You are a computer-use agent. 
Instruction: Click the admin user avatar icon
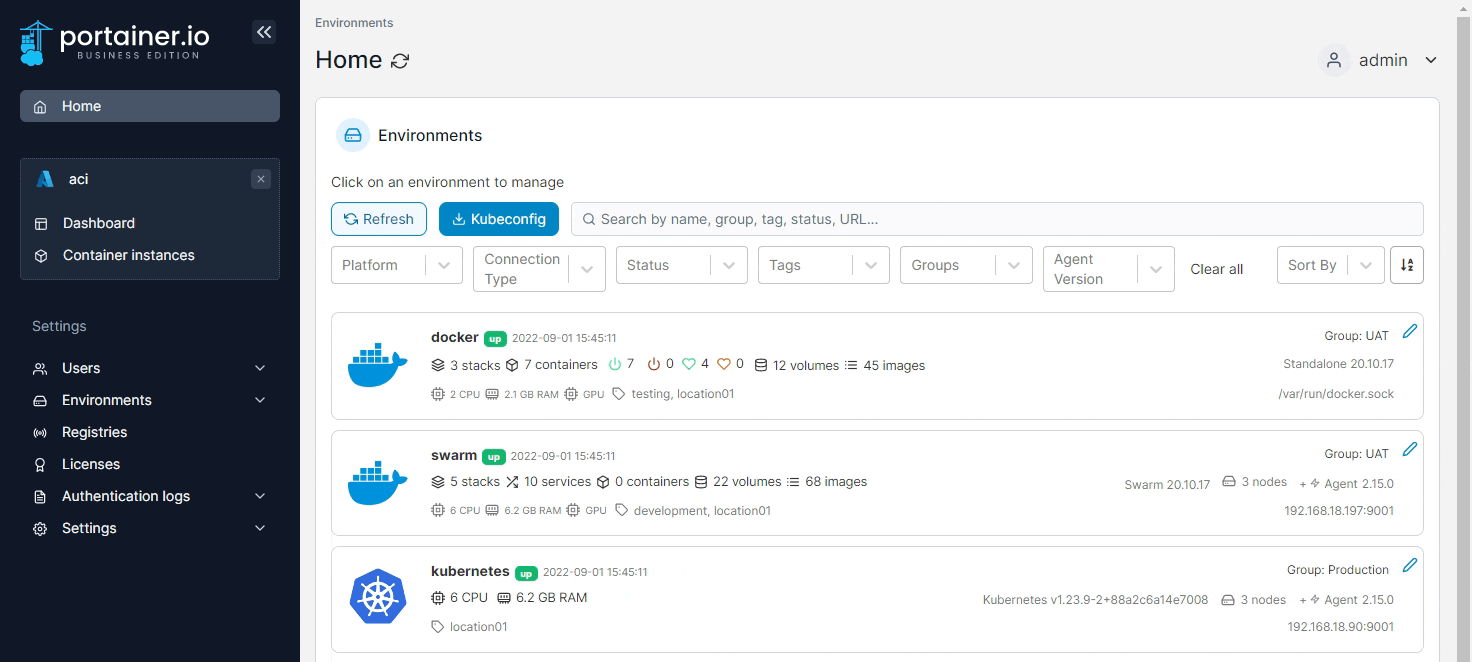pyautogui.click(x=1334, y=60)
